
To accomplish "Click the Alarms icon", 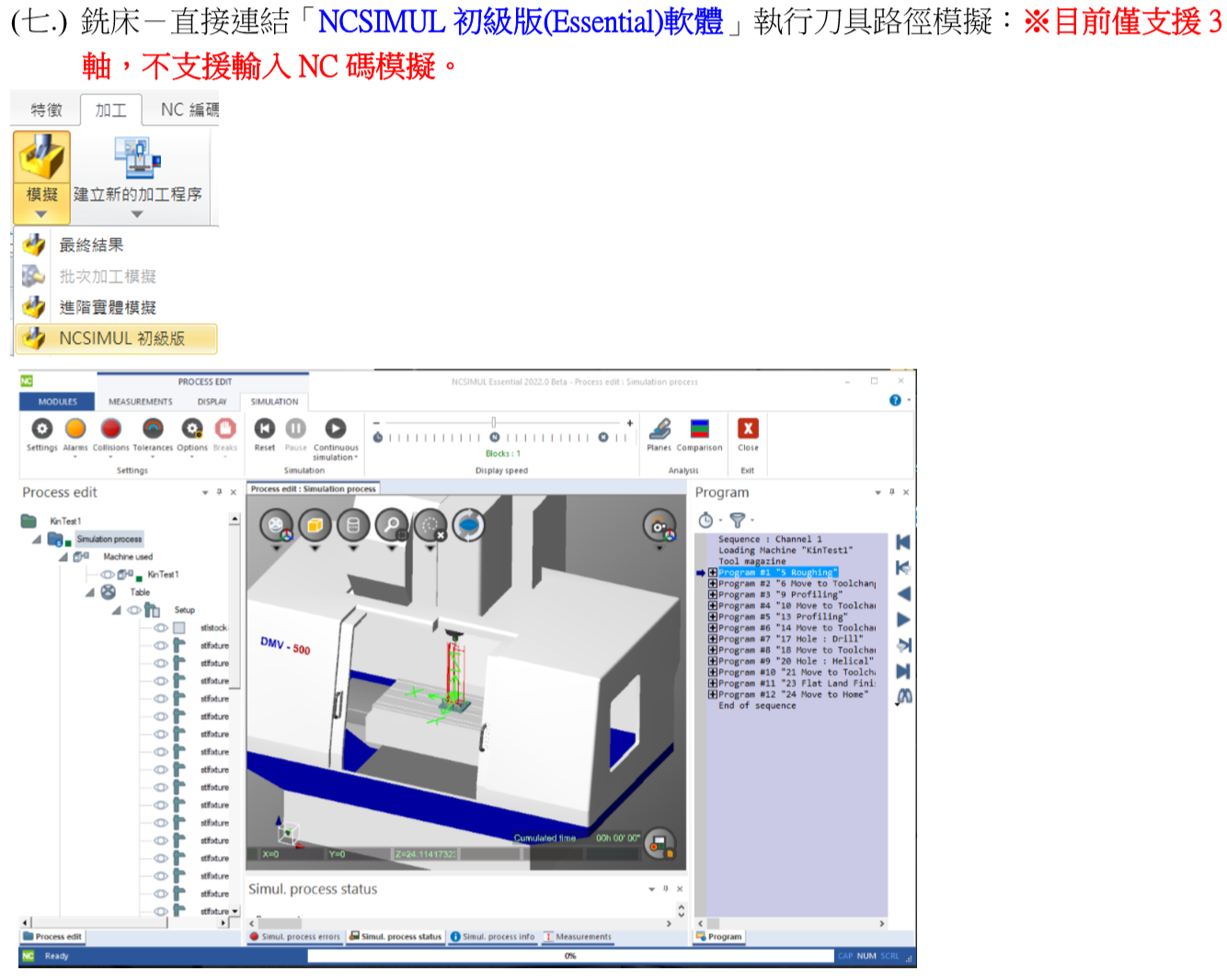I will pos(75,429).
